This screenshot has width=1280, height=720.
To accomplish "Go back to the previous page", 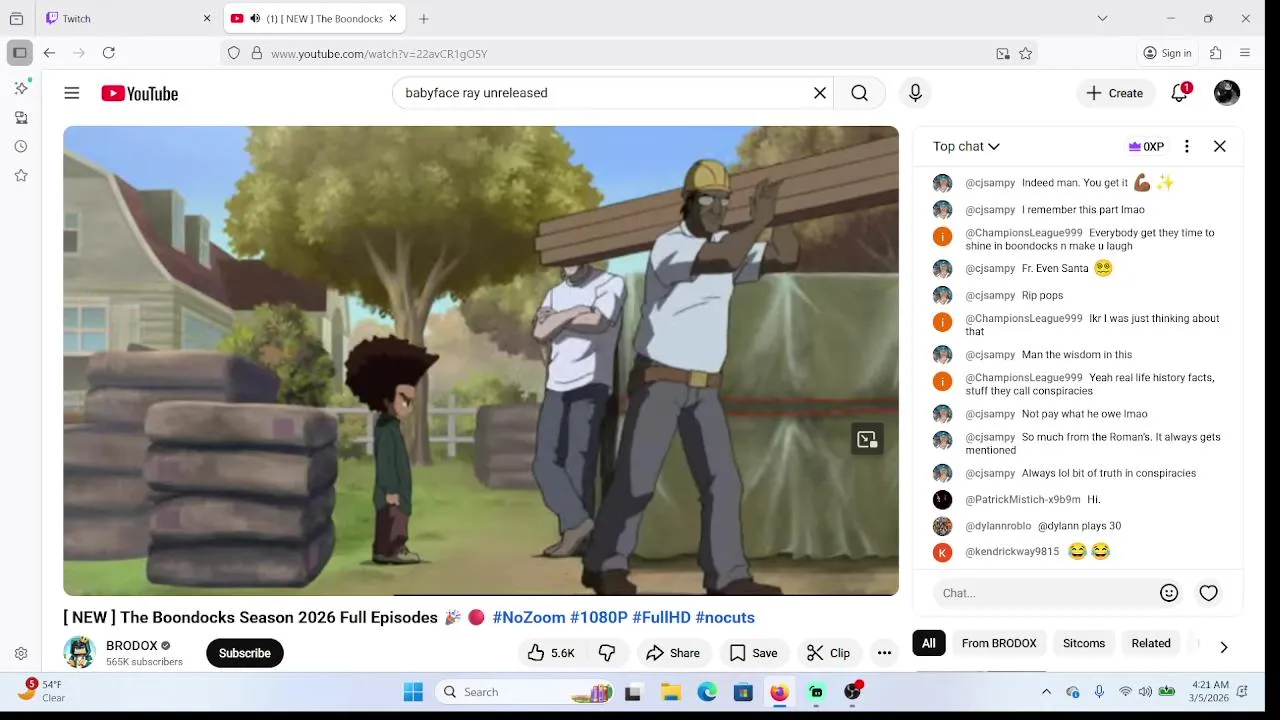I will tap(49, 53).
